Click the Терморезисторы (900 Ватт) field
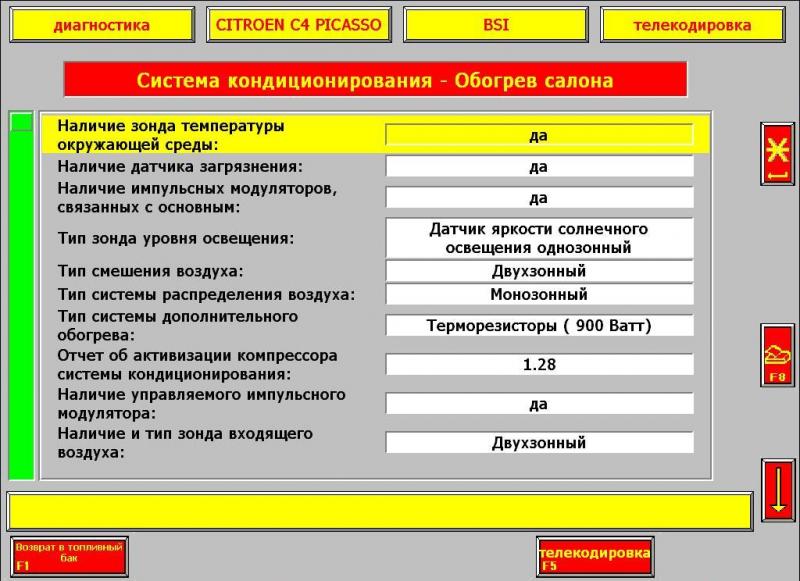Screen dimensions: 800x581 click(539, 325)
